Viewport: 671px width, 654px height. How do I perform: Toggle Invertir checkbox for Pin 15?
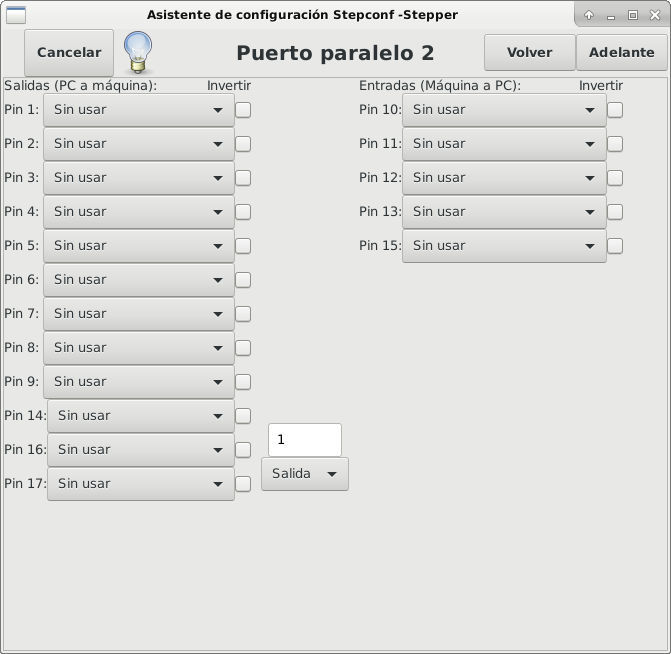615,246
